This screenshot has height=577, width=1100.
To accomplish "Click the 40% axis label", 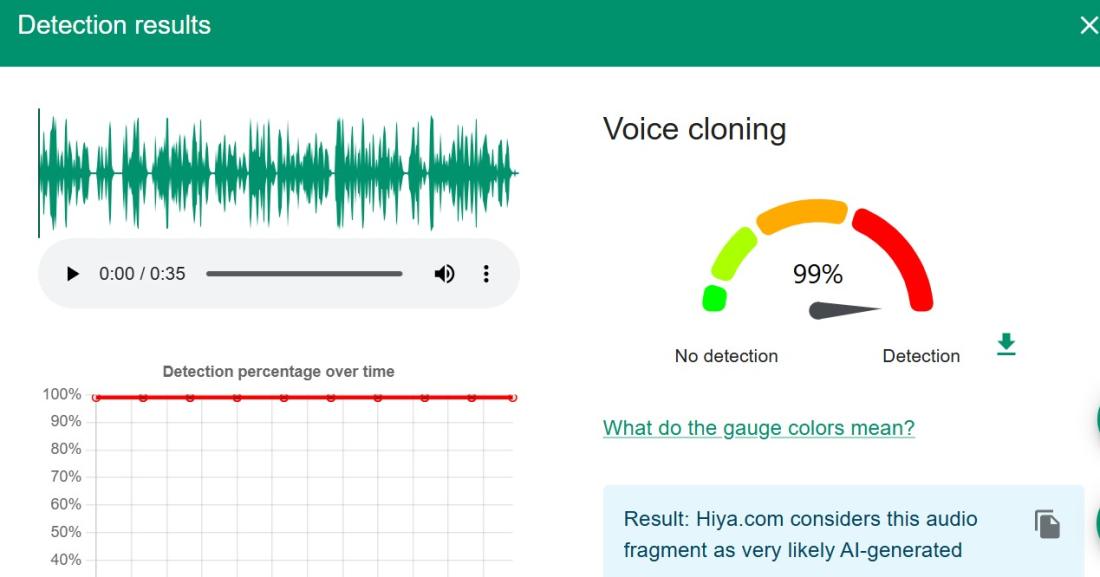I will click(65, 559).
